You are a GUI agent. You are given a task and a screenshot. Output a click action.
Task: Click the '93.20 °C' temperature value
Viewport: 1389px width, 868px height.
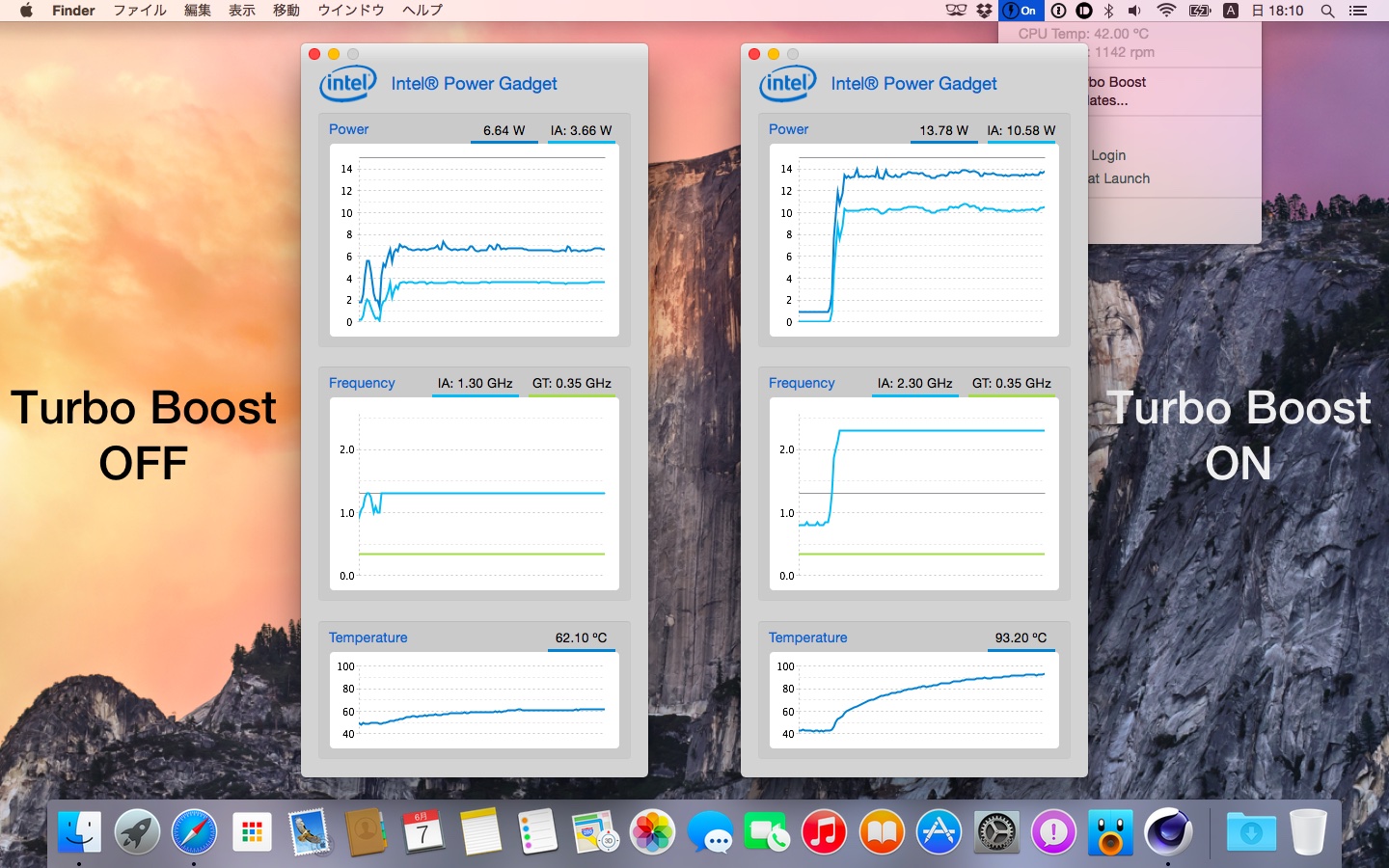pos(1021,637)
